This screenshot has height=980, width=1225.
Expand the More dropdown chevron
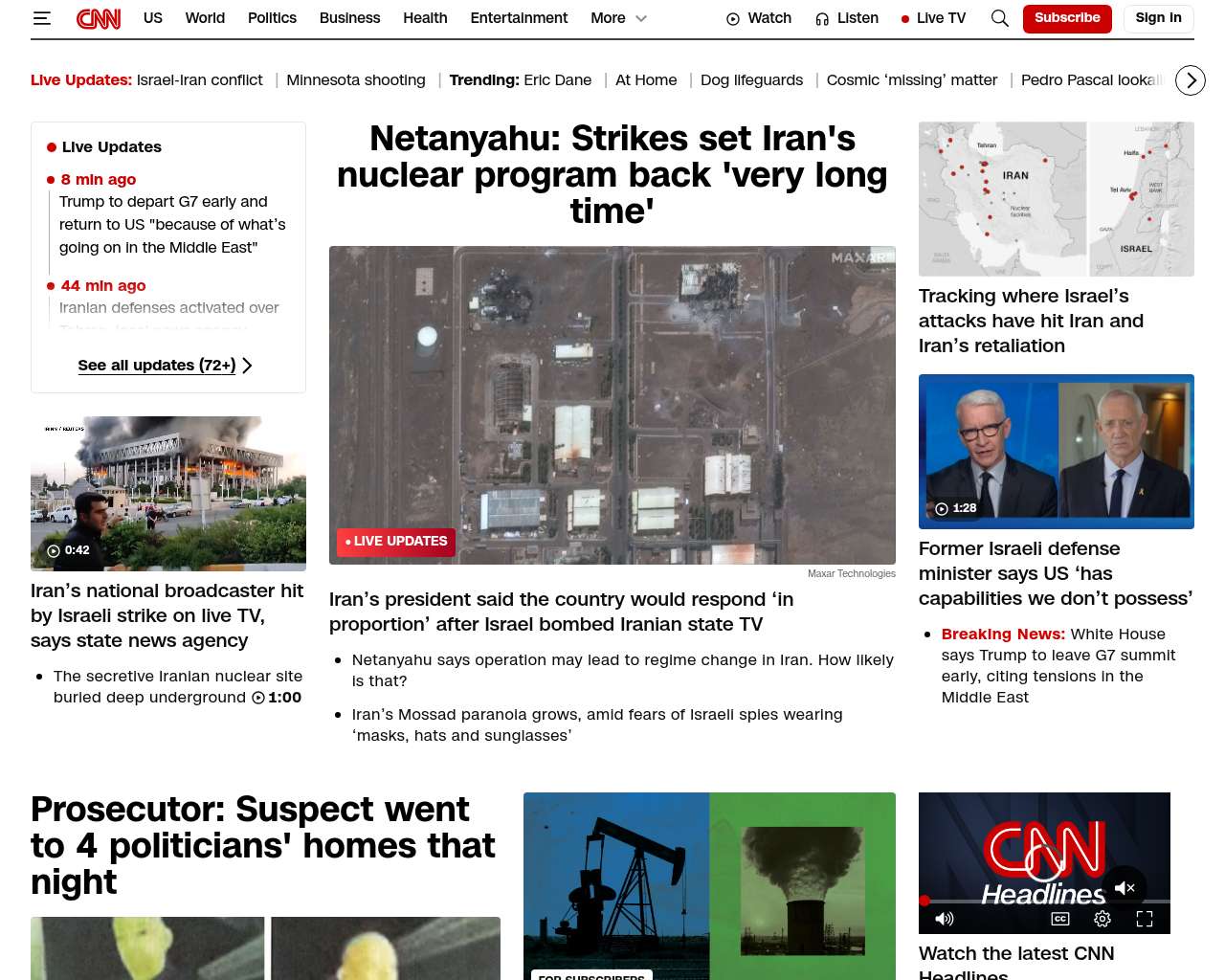pos(641,18)
